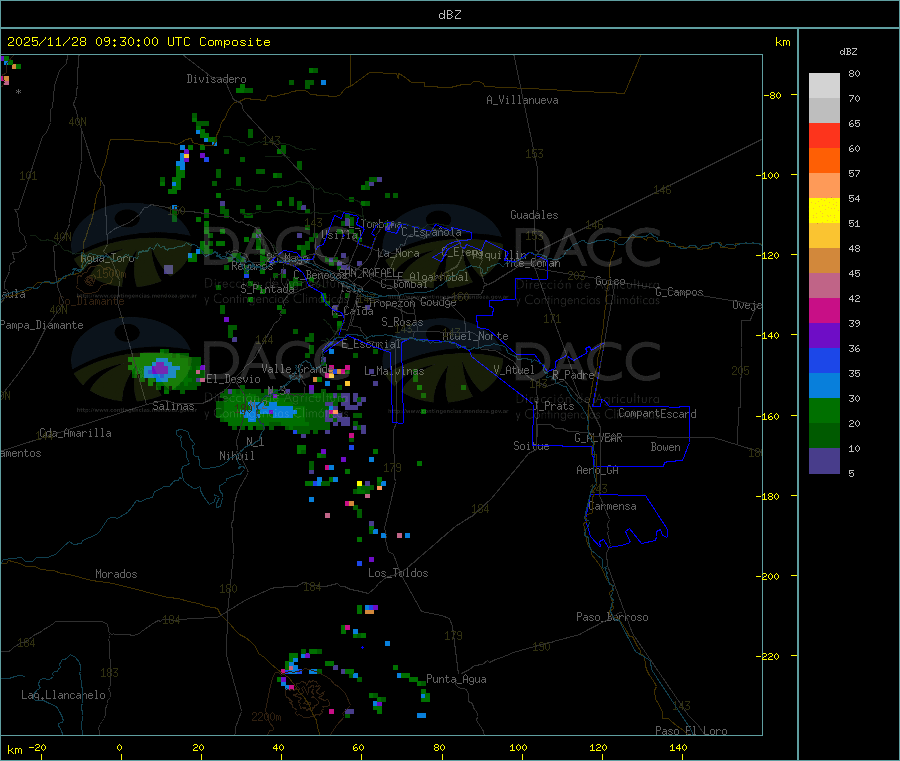
Task: Click the 'E_Escorial' label
Action: [x=371, y=344]
